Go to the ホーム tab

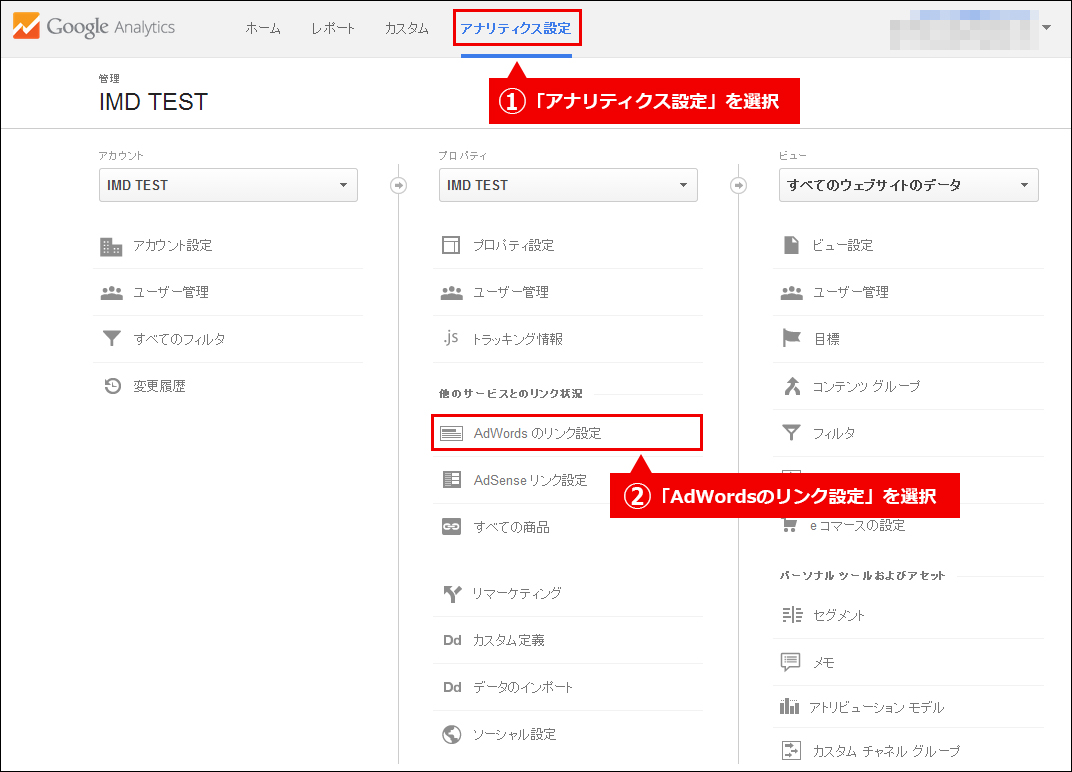pos(263,28)
